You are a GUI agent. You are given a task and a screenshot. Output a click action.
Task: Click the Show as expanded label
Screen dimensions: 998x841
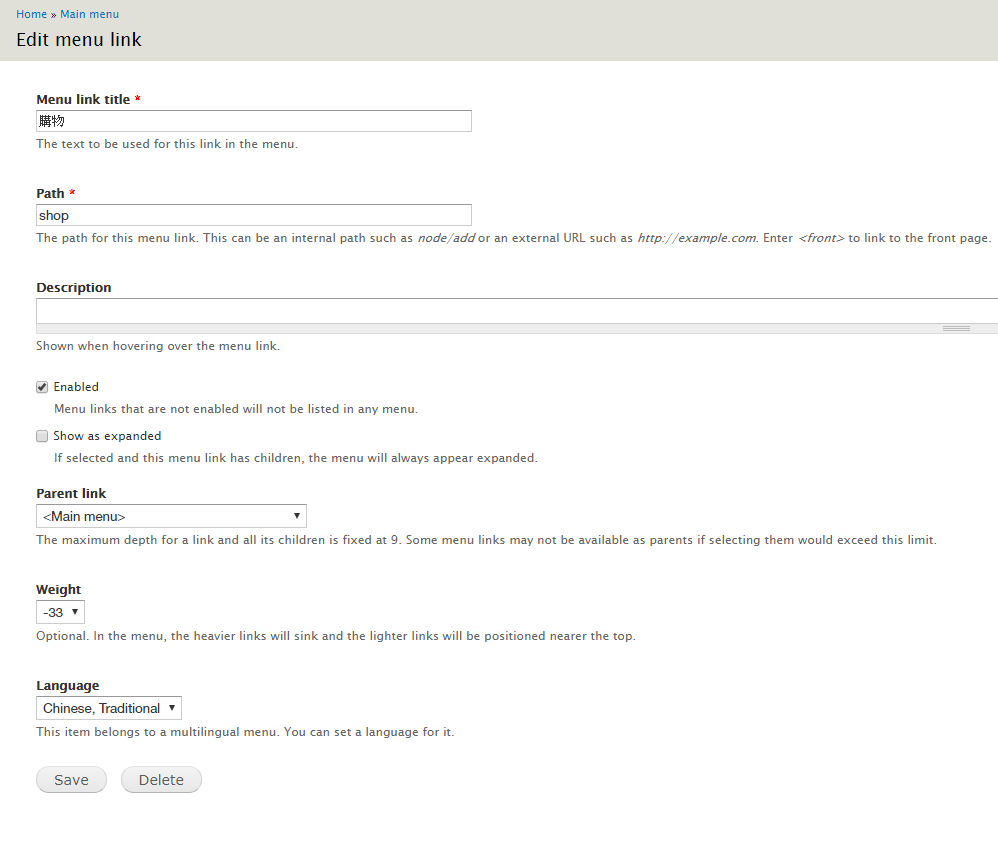click(x=107, y=436)
